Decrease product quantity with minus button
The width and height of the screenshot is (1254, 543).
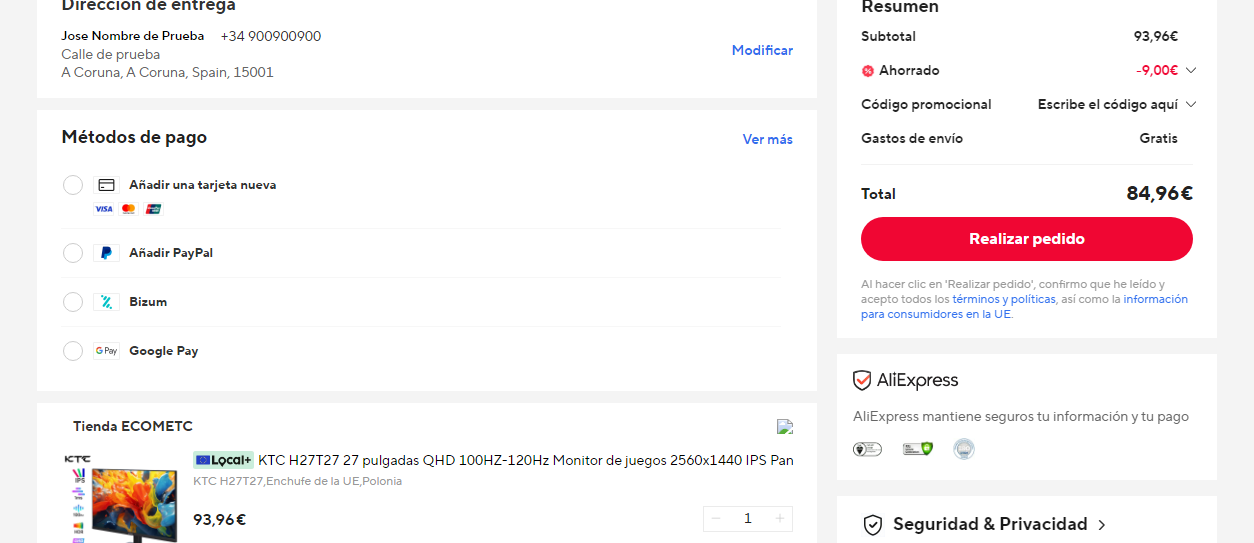[x=716, y=518]
